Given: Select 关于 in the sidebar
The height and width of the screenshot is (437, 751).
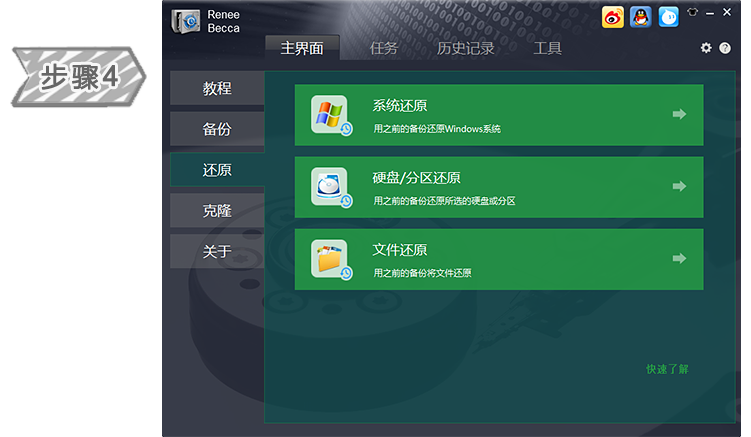Looking at the screenshot, I should click(x=217, y=251).
